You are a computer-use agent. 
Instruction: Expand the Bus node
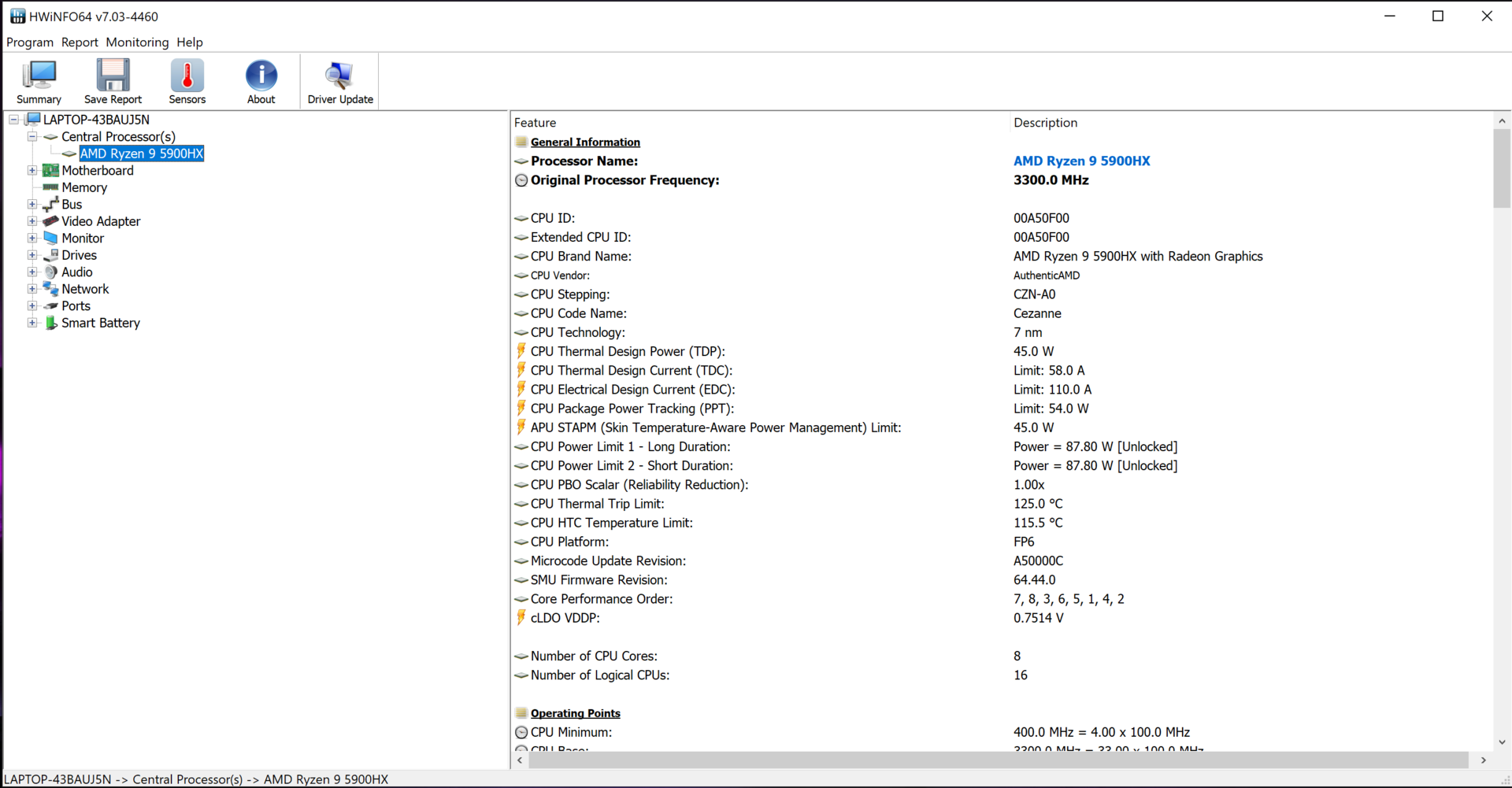tap(32, 205)
